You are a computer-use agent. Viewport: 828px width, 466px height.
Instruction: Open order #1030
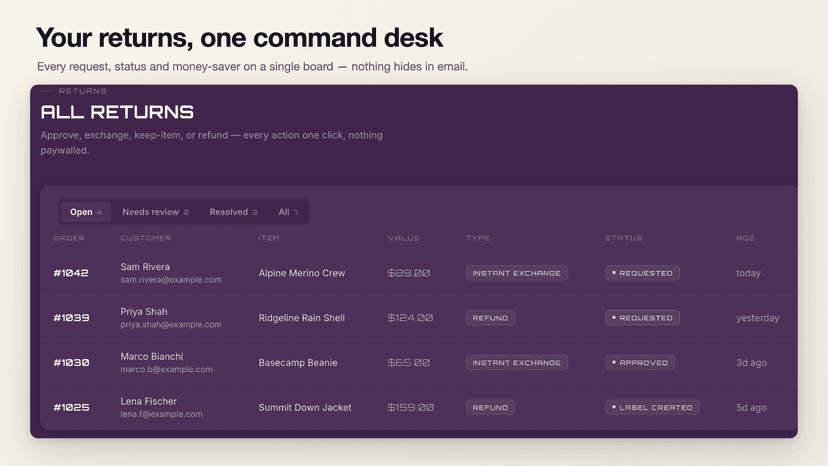pyautogui.click(x=71, y=363)
